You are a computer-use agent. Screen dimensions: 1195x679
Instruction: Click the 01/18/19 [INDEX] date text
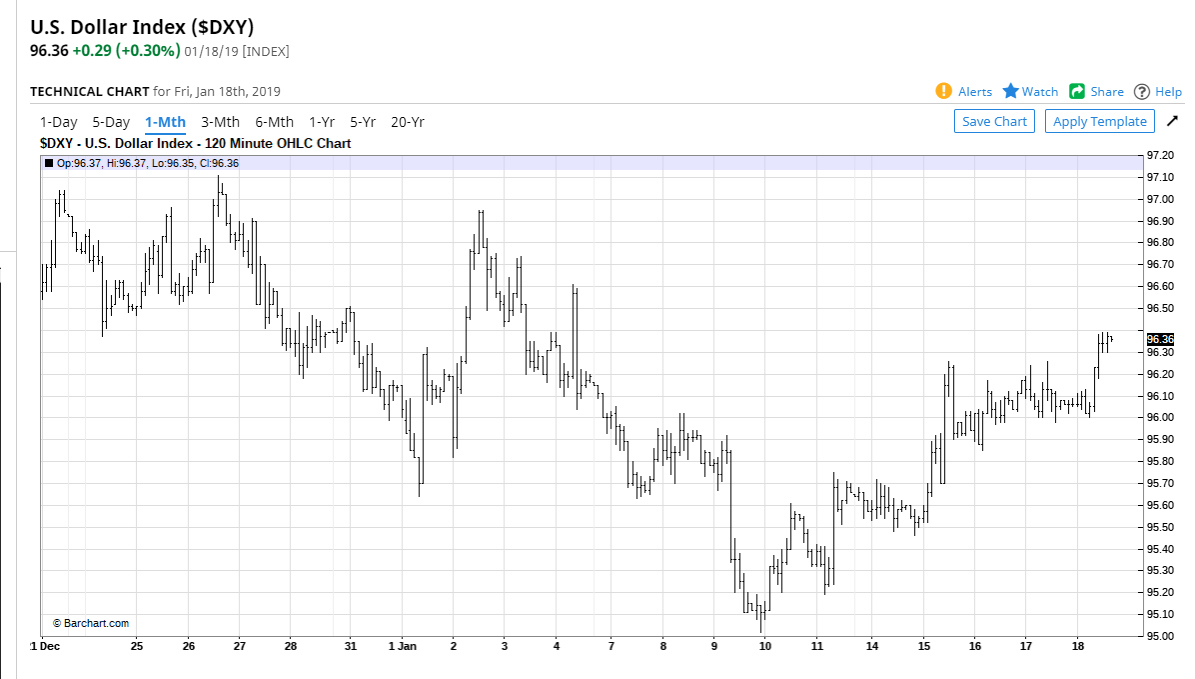[237, 52]
